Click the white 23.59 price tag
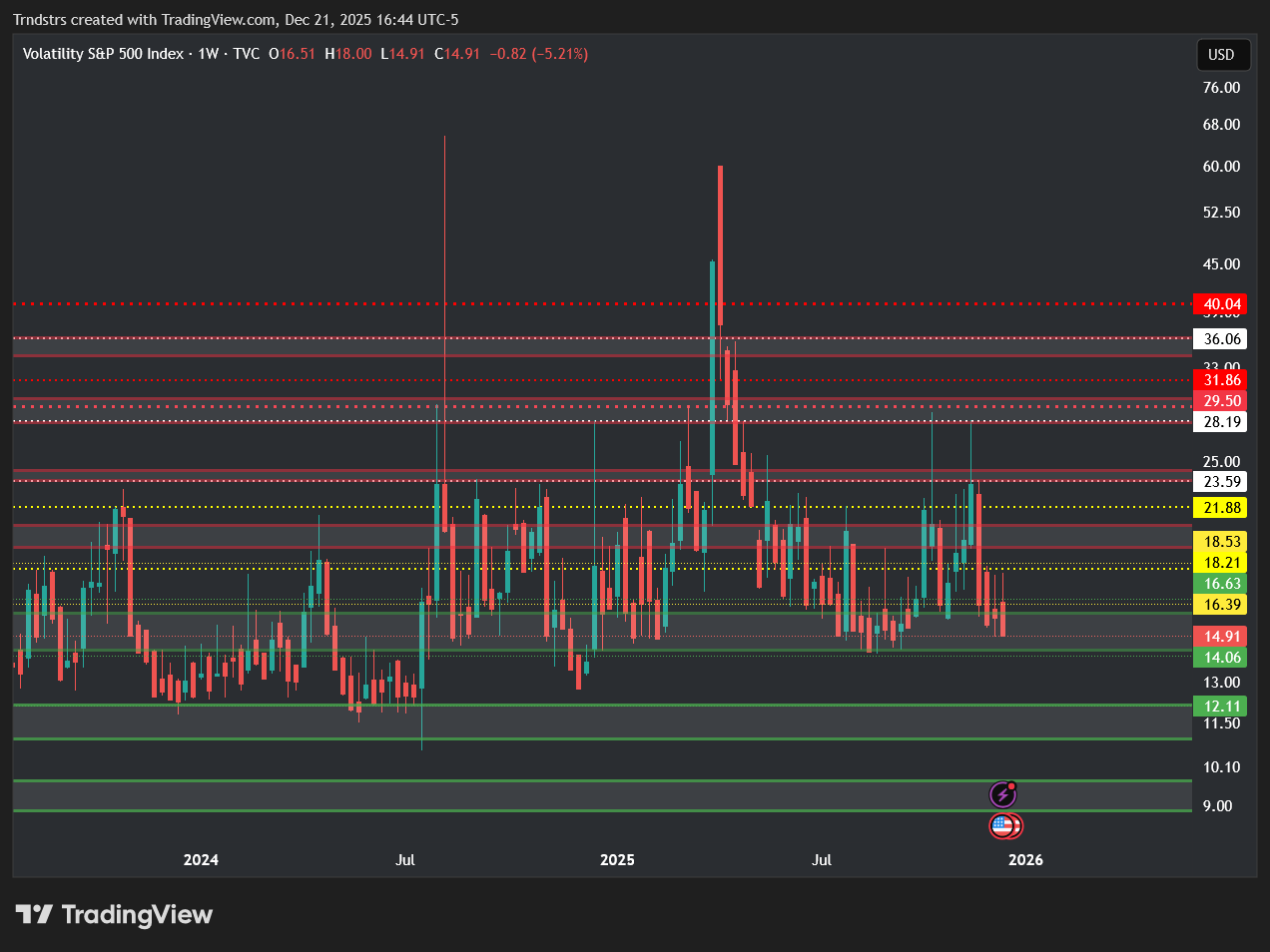1270x952 pixels. point(1221,482)
